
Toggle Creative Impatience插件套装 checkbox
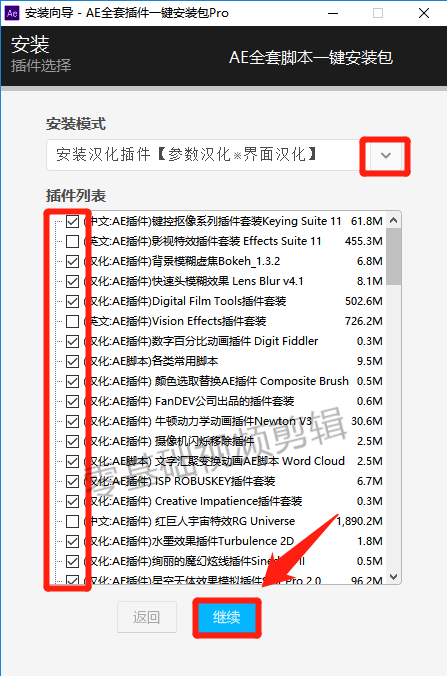(x=72, y=501)
